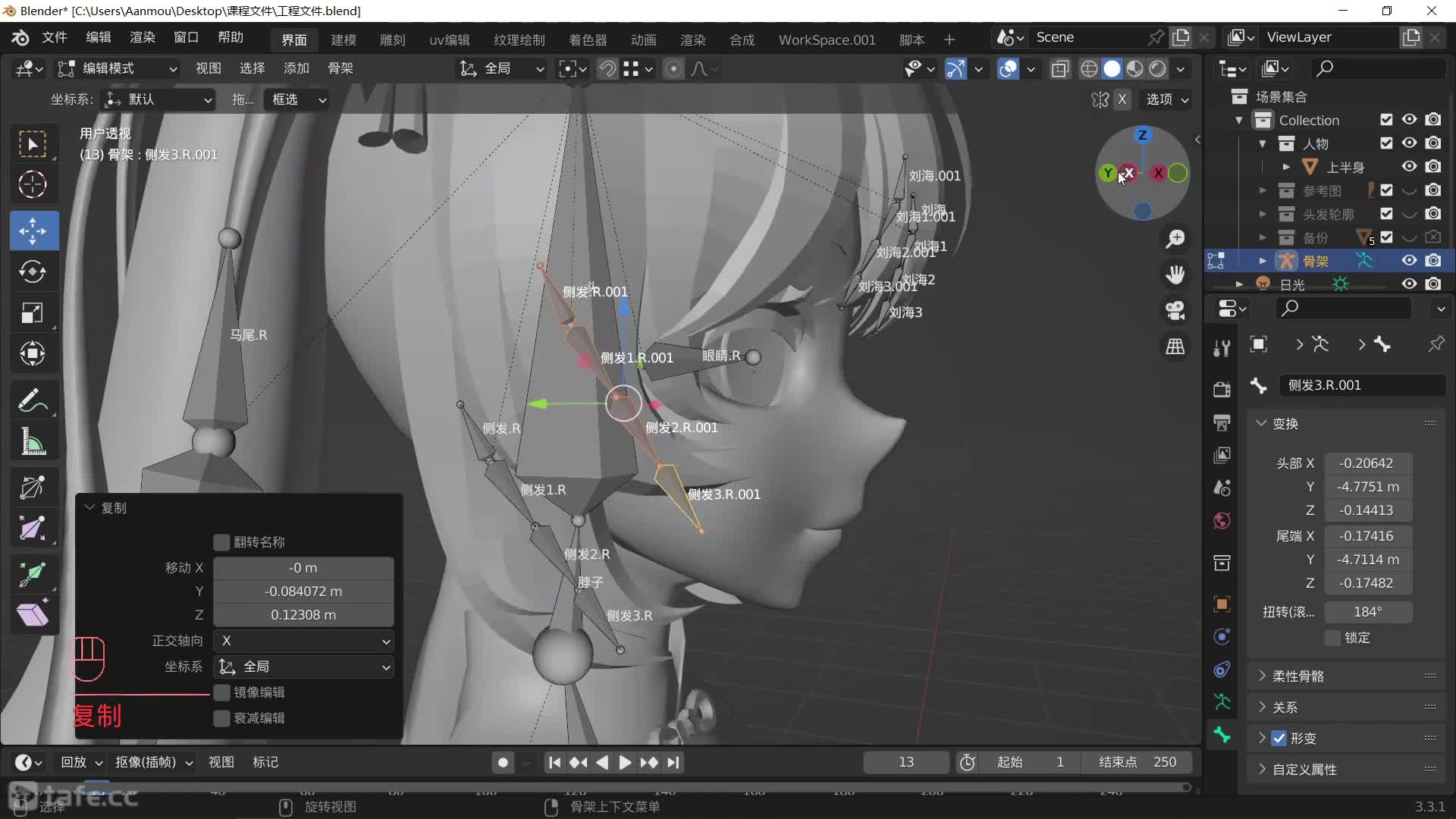Toggle the 锁定 checkbox
Screen dimensions: 1456x819
tap(1332, 638)
